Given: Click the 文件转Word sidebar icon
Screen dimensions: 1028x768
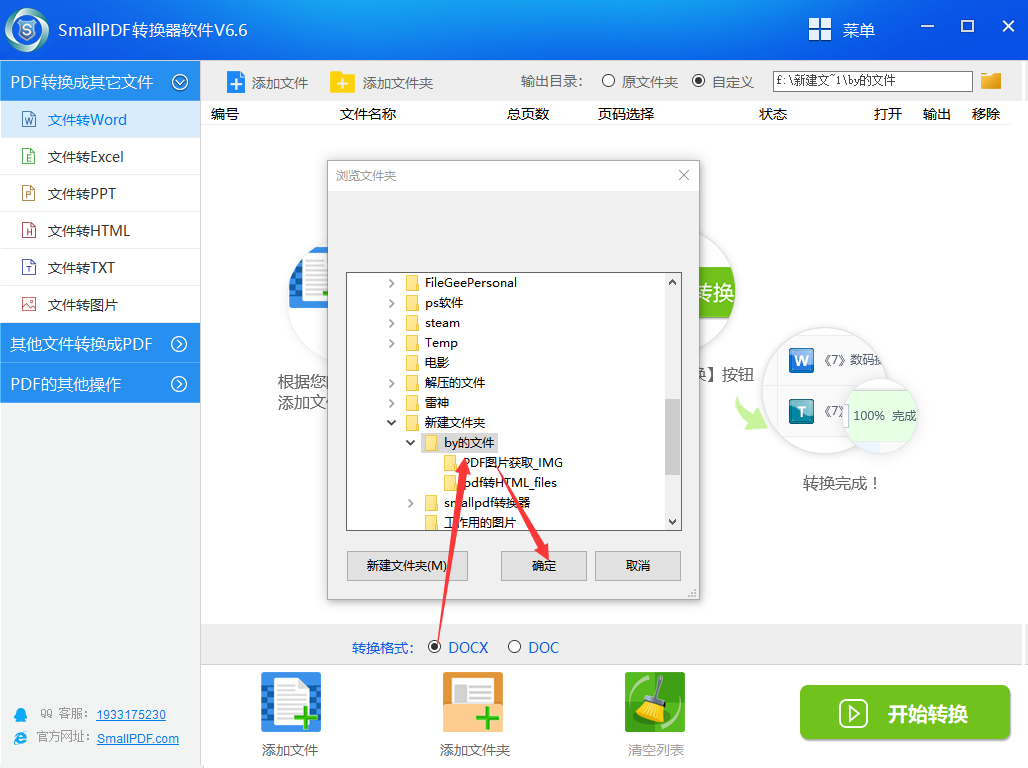Looking at the screenshot, I should 29,119.
